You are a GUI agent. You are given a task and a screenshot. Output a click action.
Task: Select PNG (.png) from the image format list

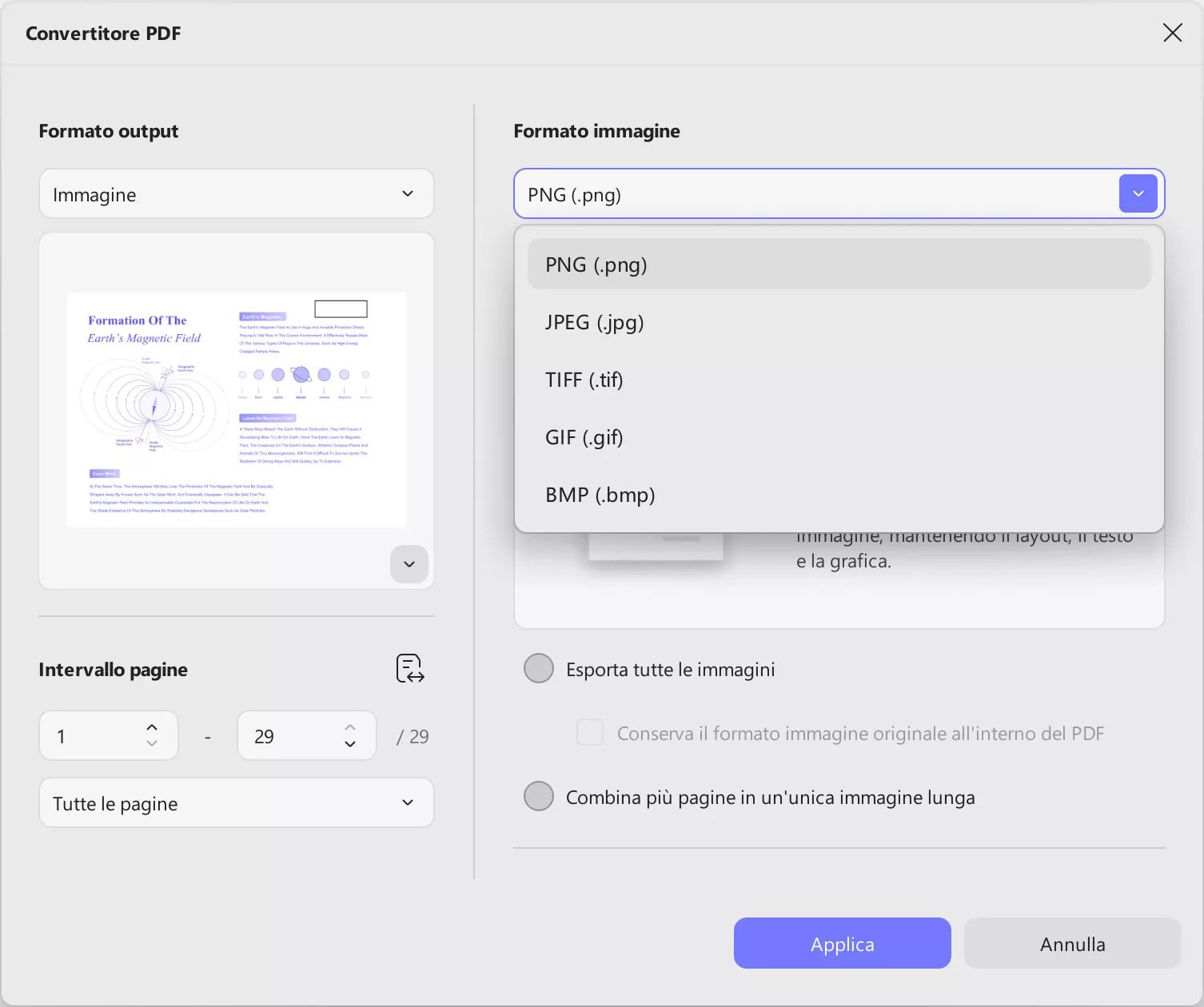pyautogui.click(x=596, y=264)
